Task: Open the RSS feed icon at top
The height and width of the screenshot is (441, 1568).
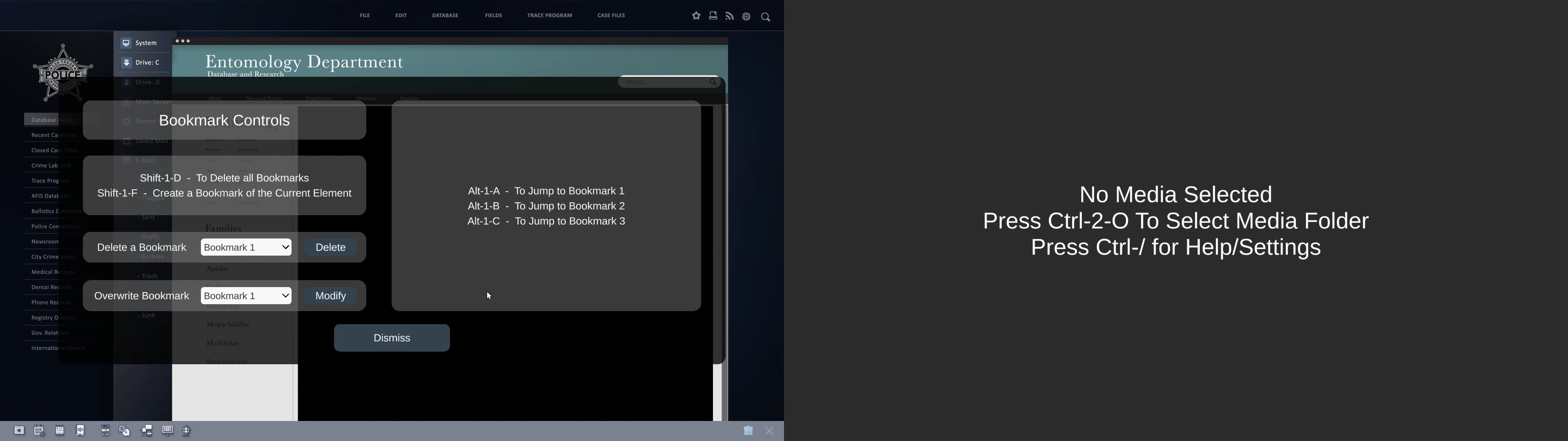Action: [x=730, y=16]
